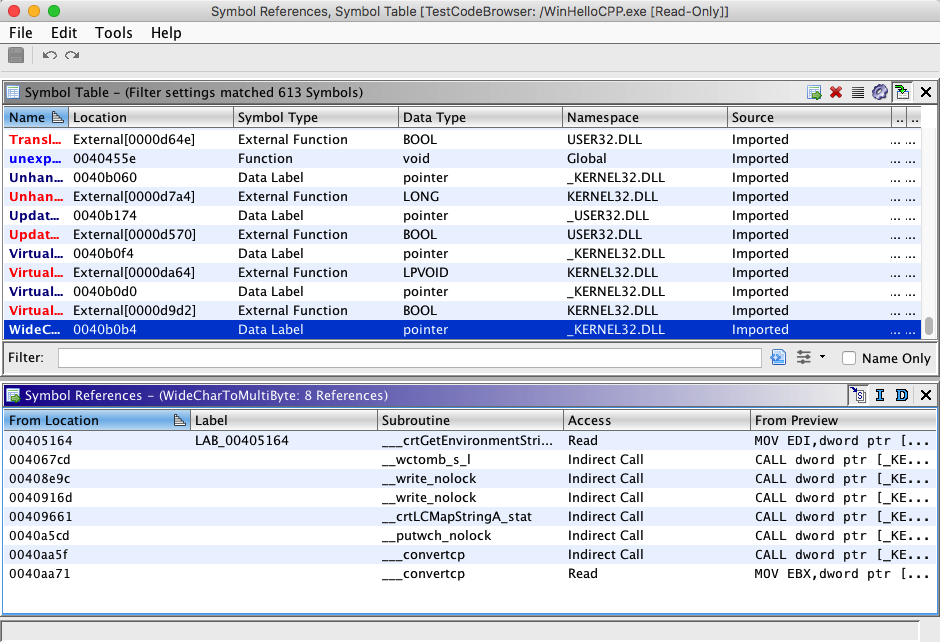
Task: Click the redo arrow icon
Action: [x=72, y=55]
